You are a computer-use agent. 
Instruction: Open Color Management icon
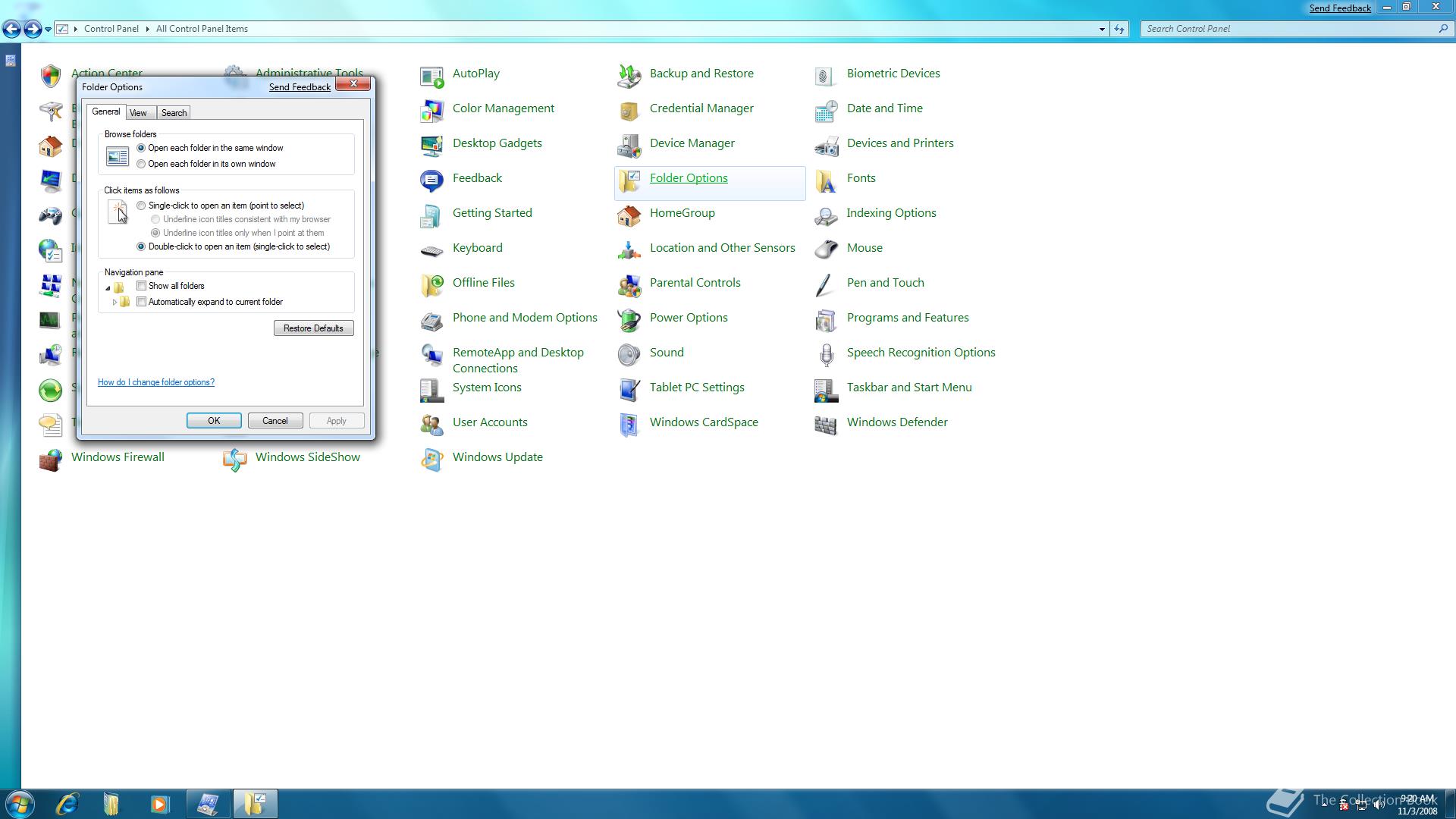pyautogui.click(x=431, y=111)
